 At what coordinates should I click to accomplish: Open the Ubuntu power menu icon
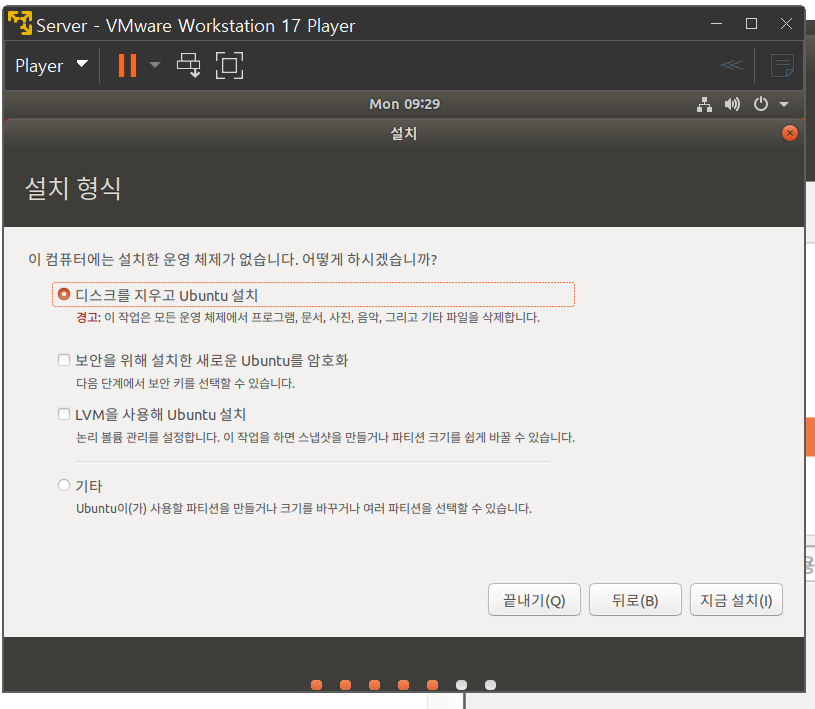pyautogui.click(x=760, y=104)
